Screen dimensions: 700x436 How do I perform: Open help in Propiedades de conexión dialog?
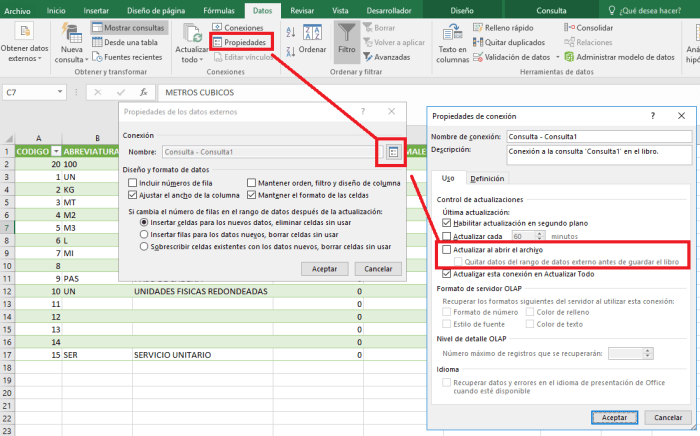[653, 116]
